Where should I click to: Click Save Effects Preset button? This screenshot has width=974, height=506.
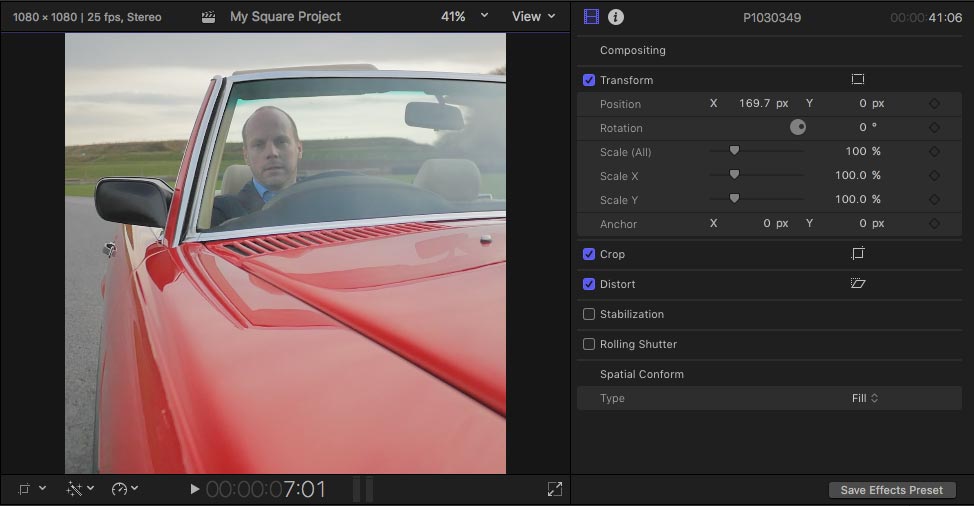[x=891, y=490]
